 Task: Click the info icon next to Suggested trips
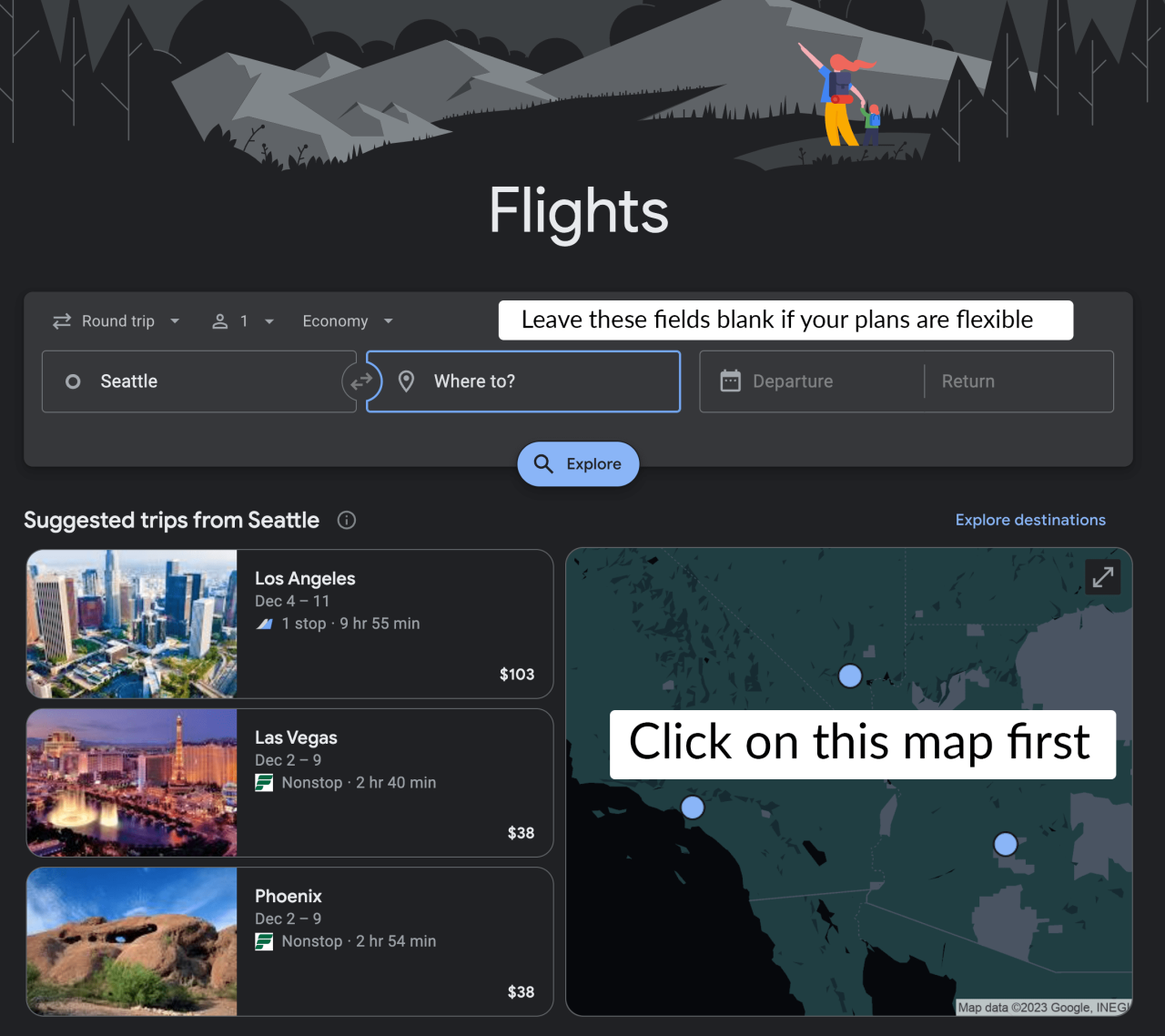[x=347, y=520]
